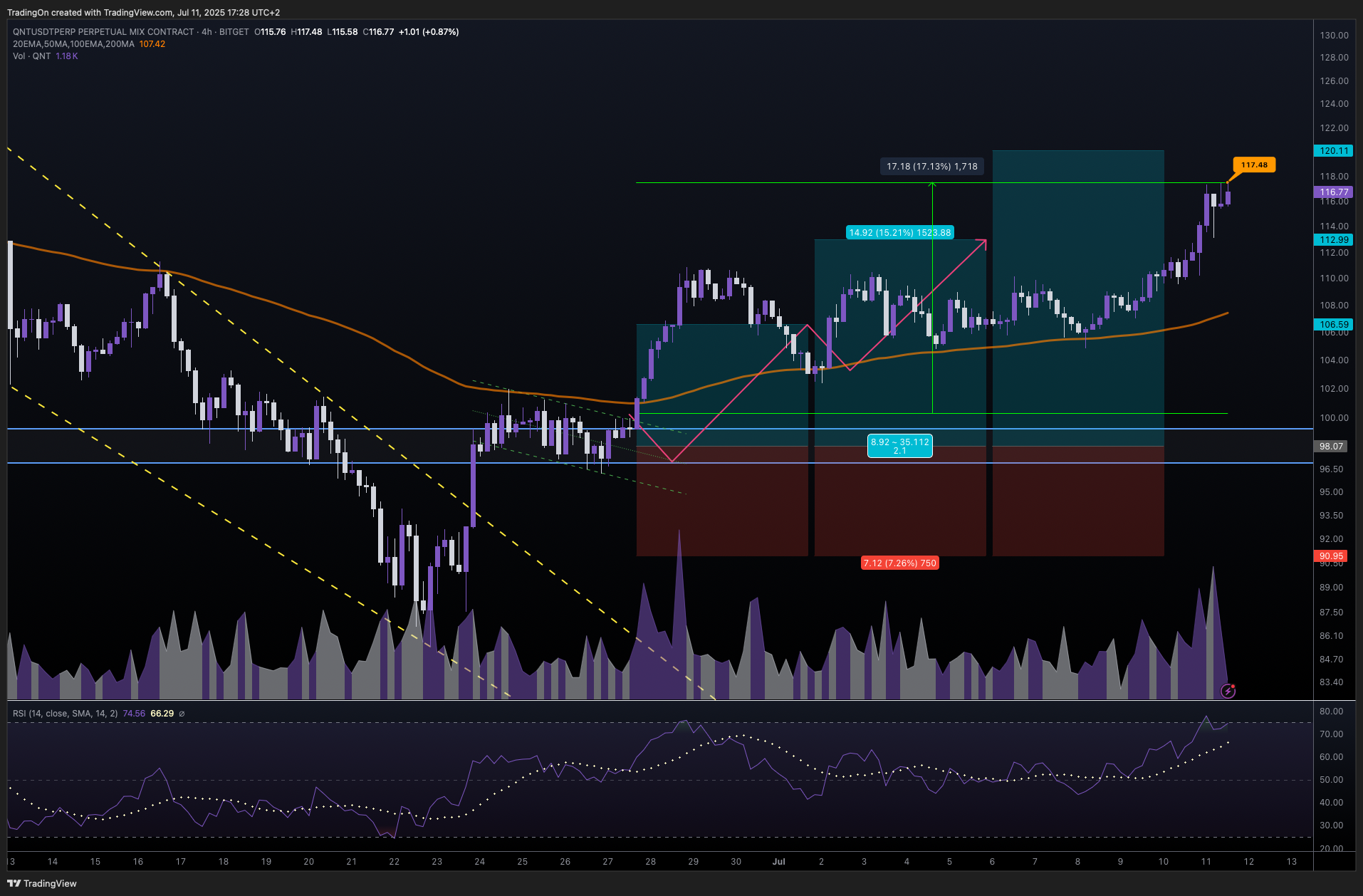1363x896 pixels.
Task: Click the 116.77 current price tag
Action: pyautogui.click(x=1333, y=192)
